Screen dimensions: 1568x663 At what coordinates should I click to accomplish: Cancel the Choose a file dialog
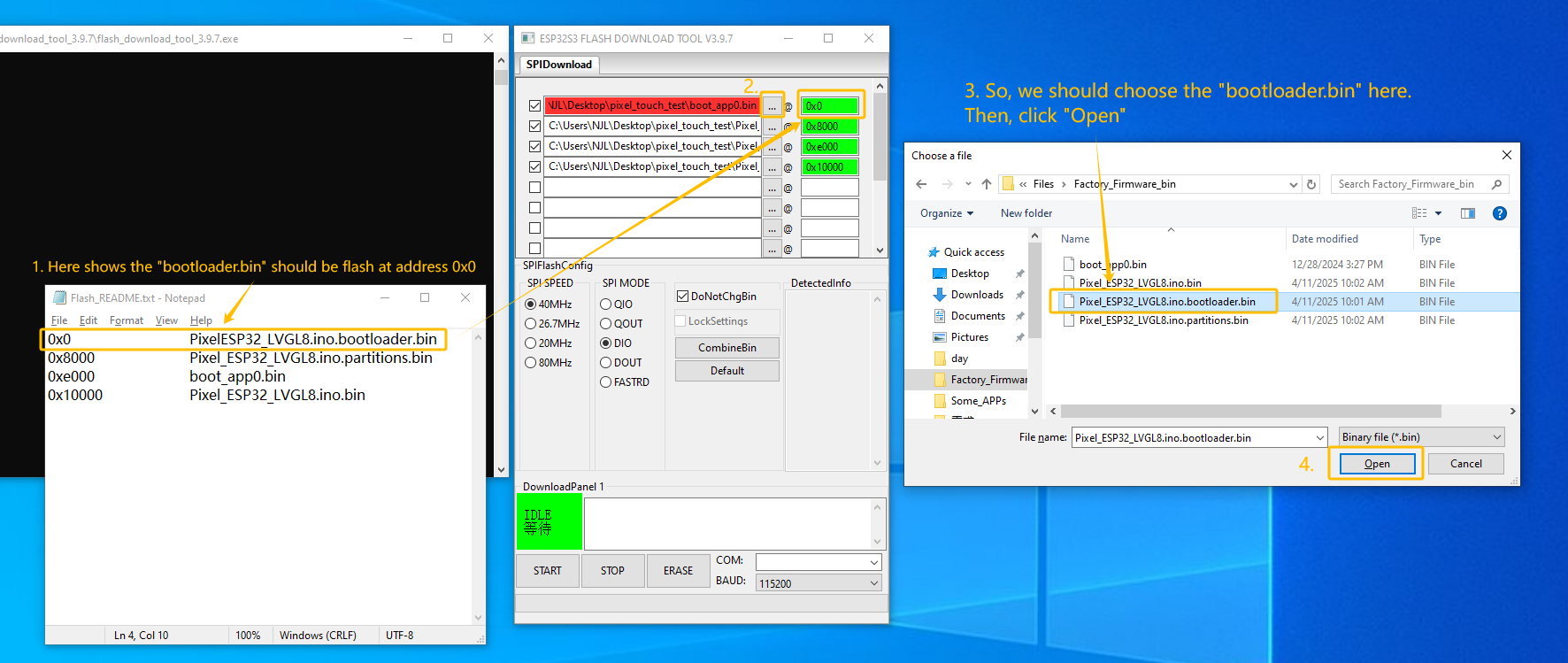[1466, 464]
